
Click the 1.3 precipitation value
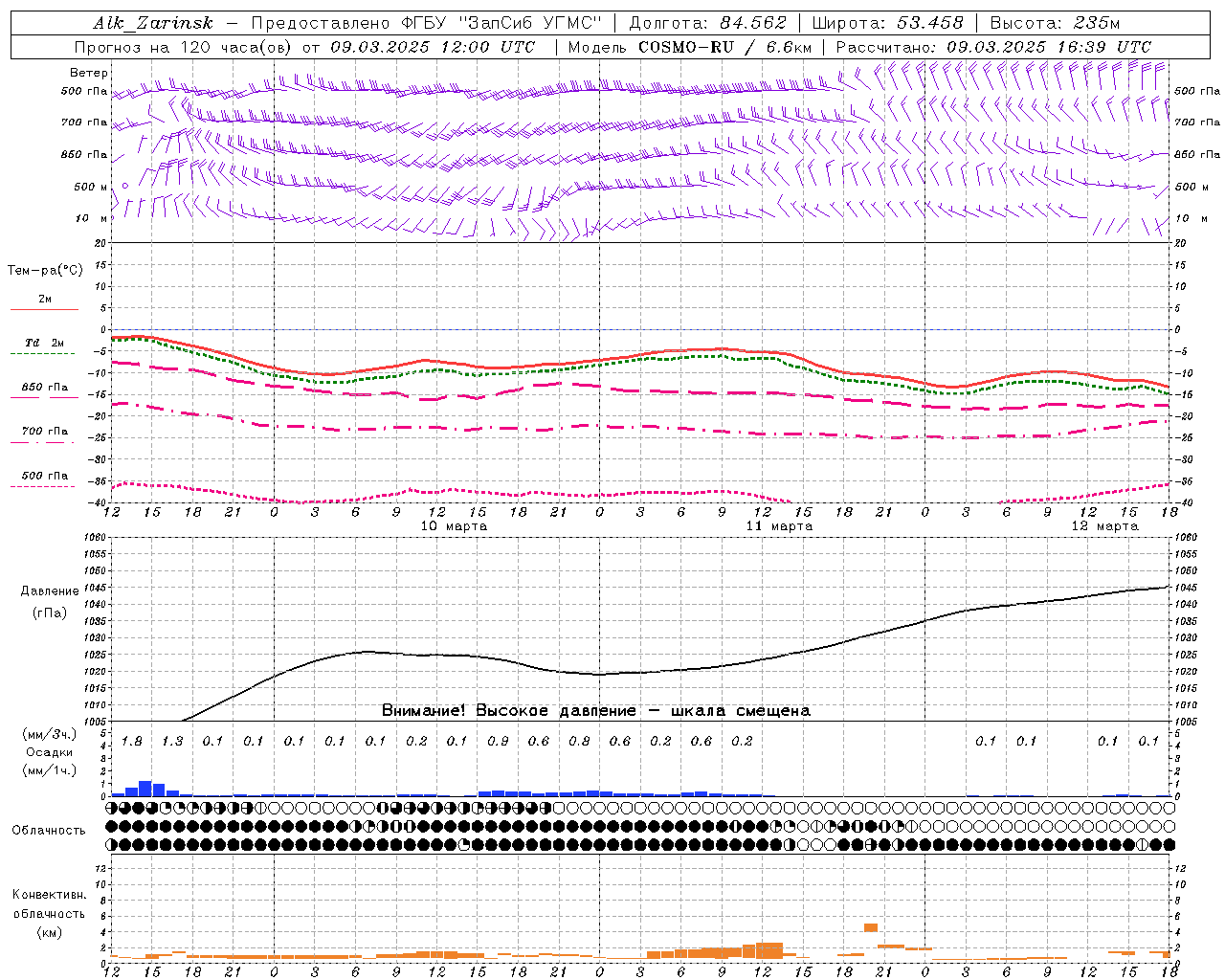click(x=172, y=742)
